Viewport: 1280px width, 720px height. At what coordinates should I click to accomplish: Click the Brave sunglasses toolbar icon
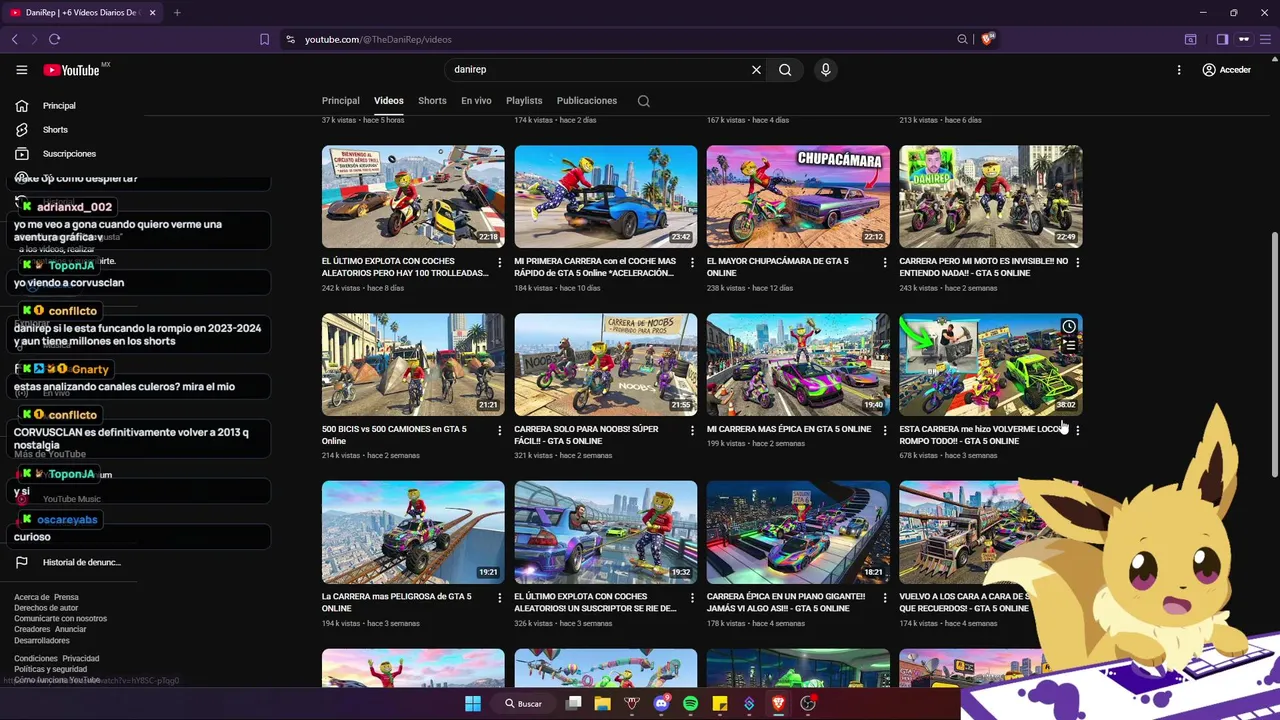1244,39
